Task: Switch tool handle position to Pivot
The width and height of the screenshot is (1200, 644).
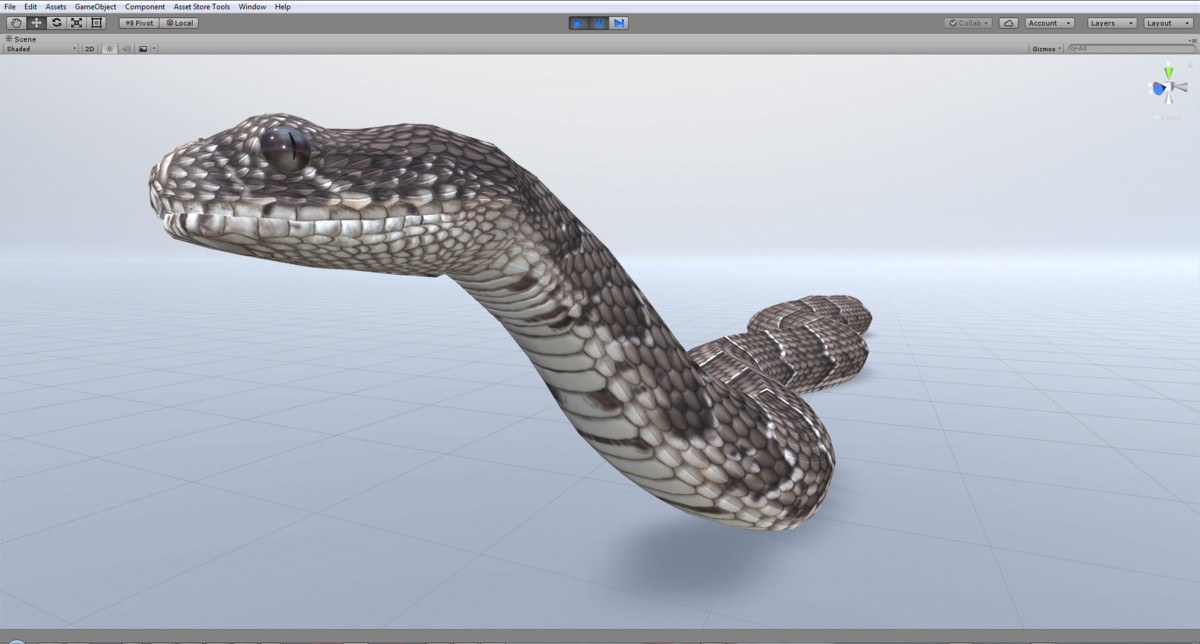Action: [139, 22]
